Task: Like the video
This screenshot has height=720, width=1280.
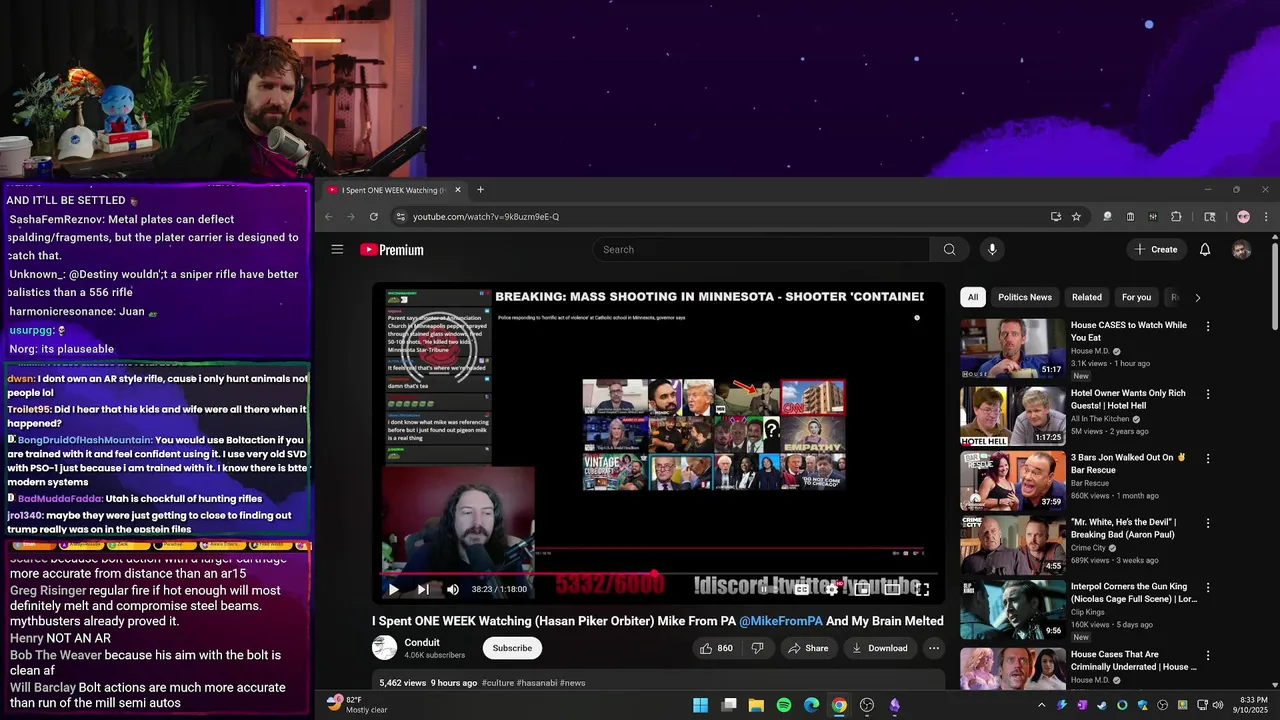Action: click(716, 648)
